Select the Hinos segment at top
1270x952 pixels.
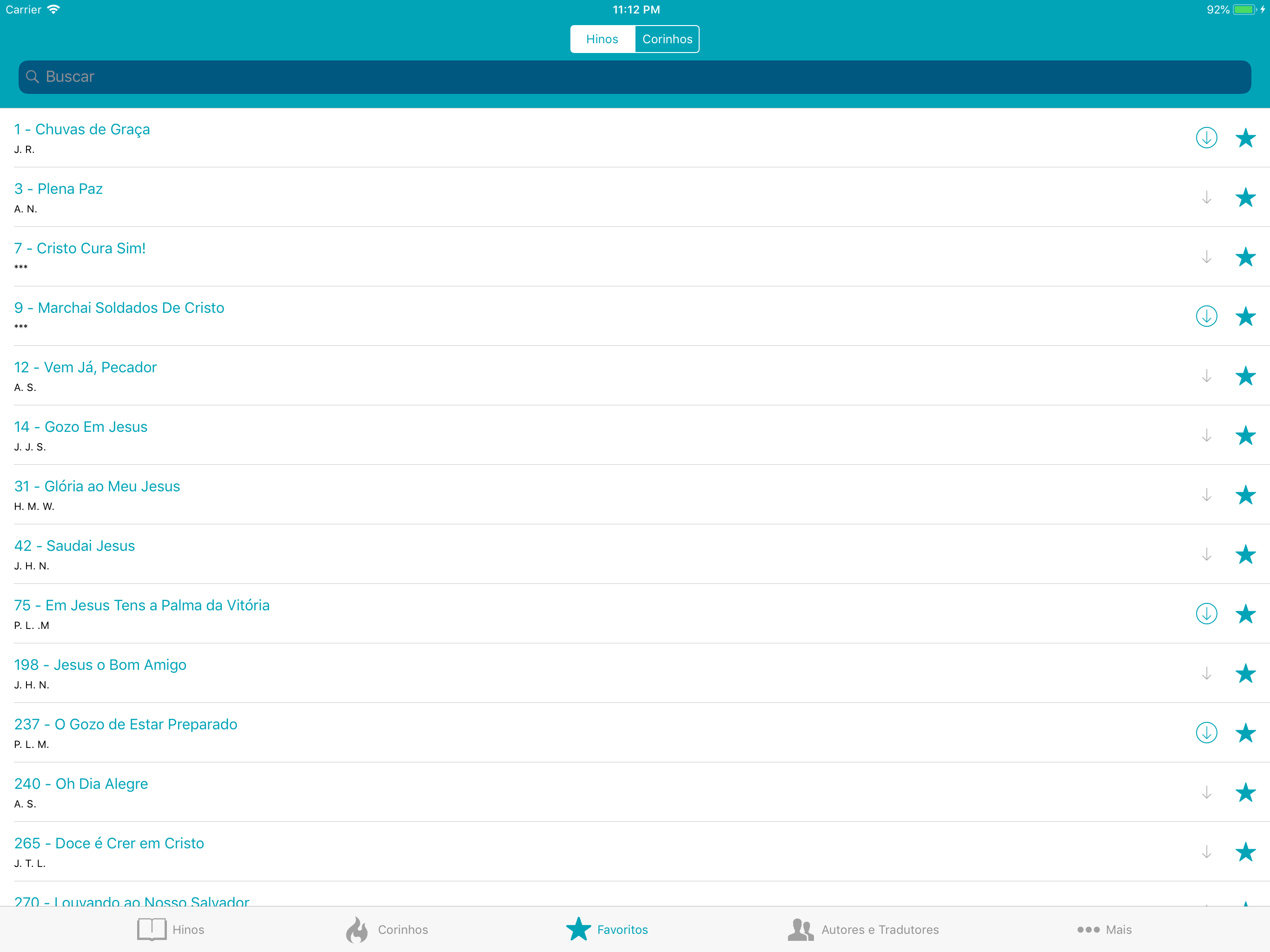pyautogui.click(x=602, y=39)
